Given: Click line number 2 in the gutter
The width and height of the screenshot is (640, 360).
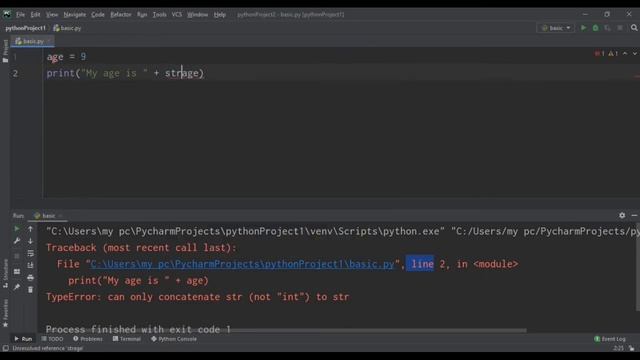Looking at the screenshot, I should [x=15, y=73].
